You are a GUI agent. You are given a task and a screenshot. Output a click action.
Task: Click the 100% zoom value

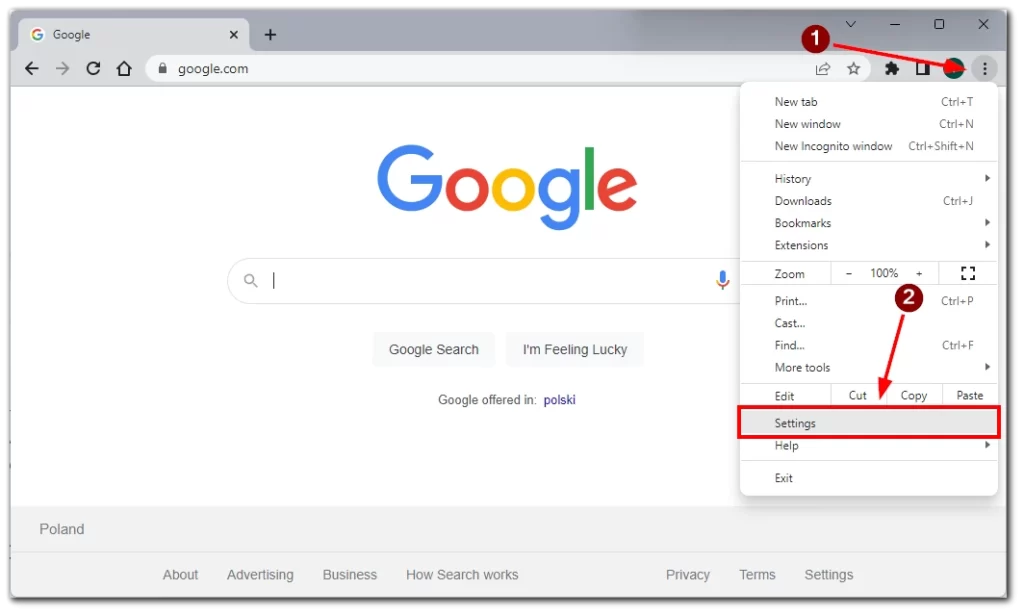coord(884,274)
